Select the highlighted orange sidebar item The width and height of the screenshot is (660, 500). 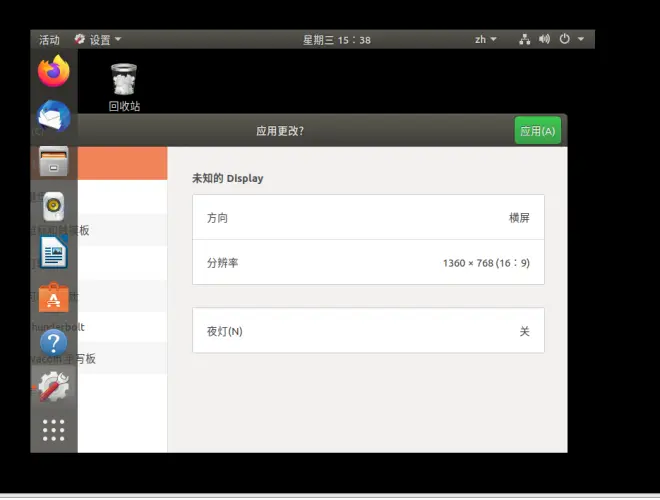click(x=122, y=163)
